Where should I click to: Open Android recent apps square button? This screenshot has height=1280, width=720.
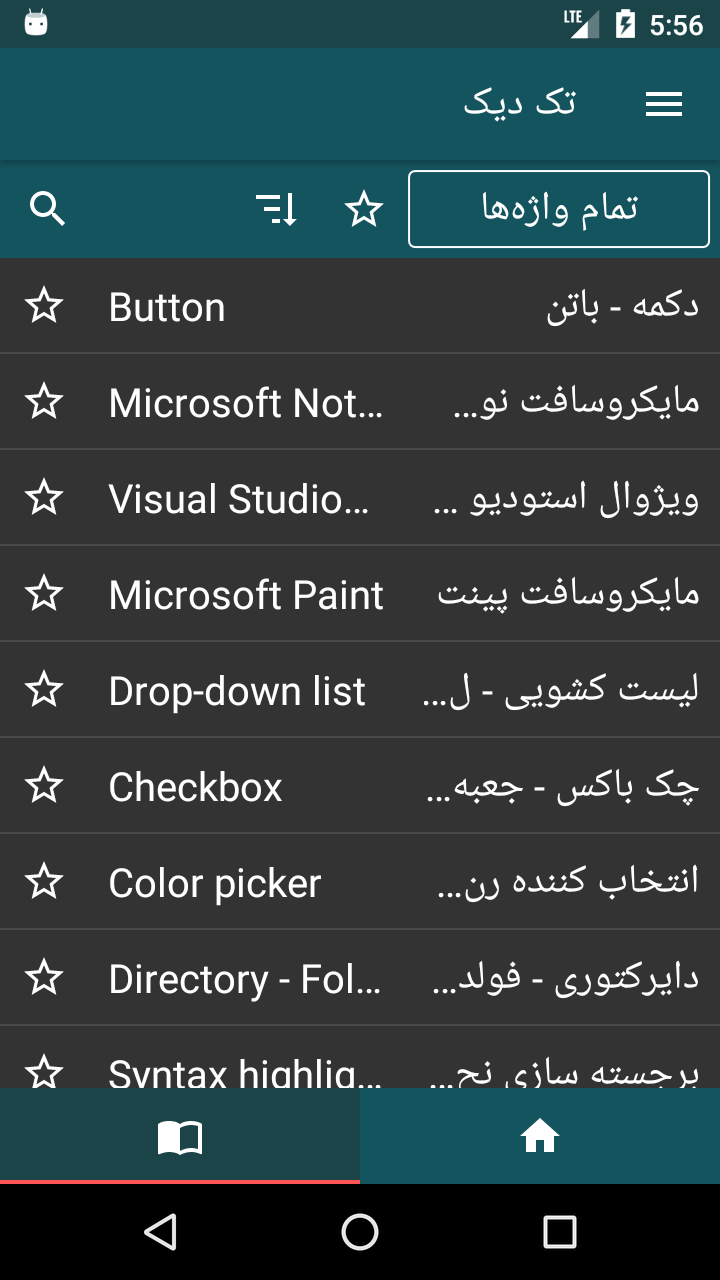[560, 1232]
